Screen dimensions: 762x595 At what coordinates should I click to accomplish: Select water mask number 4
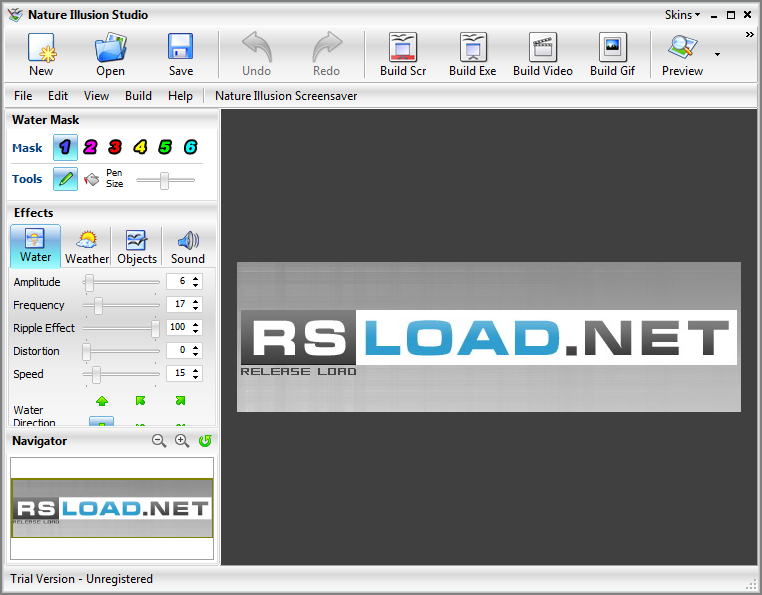pos(140,147)
